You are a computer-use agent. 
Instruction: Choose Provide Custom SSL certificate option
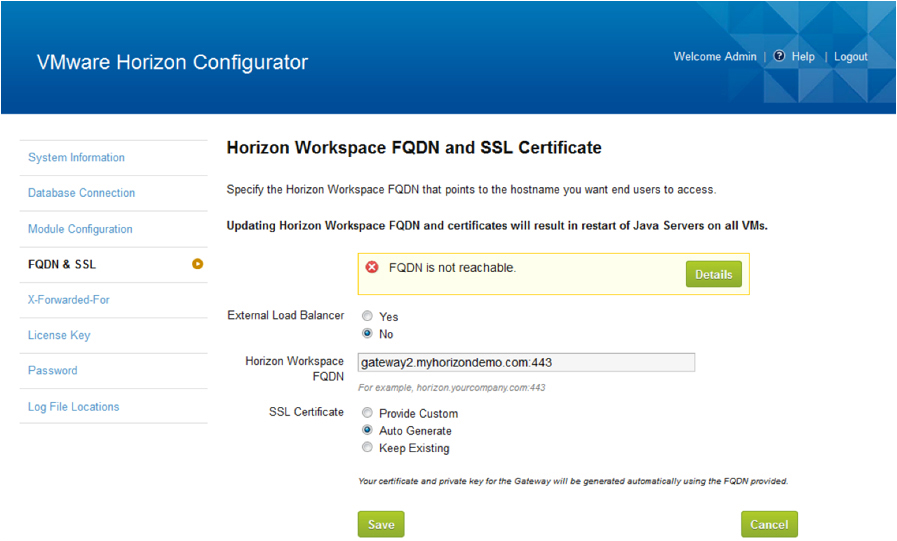[367, 412]
